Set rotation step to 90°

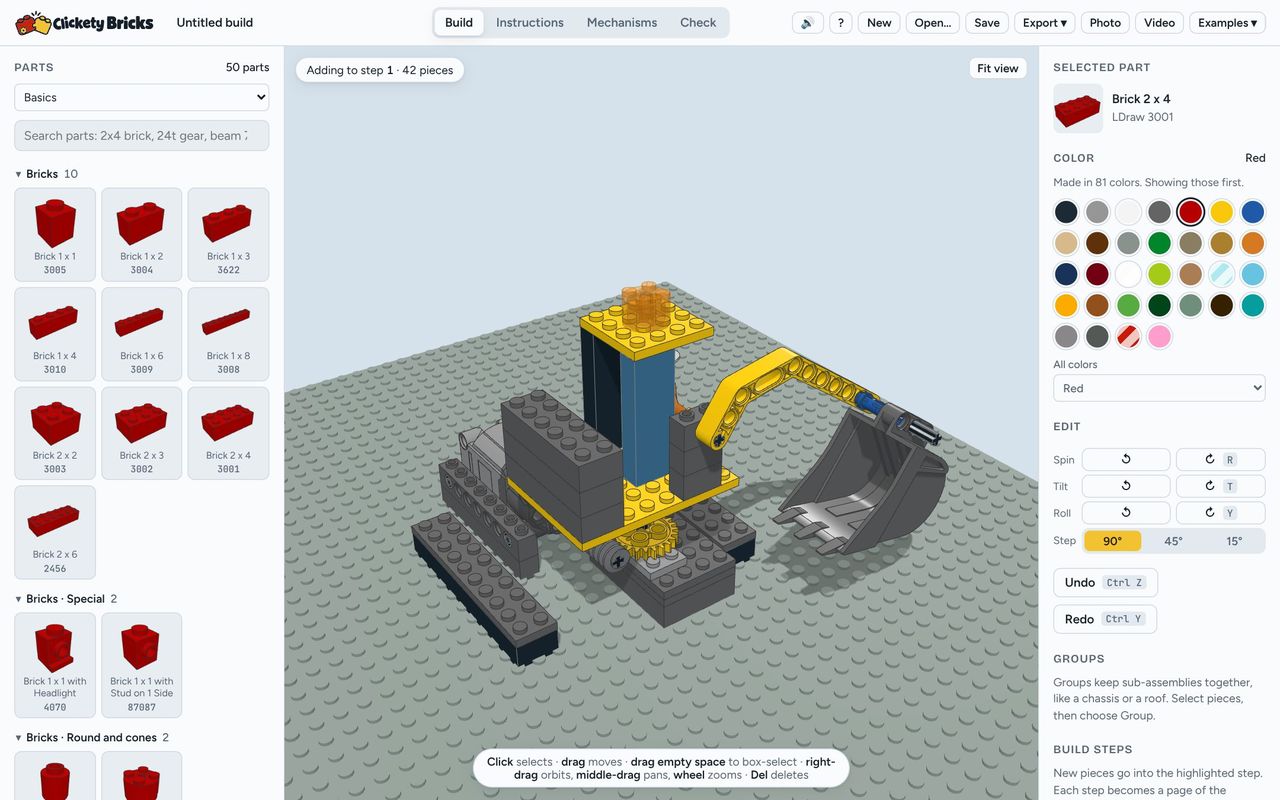(1112, 541)
